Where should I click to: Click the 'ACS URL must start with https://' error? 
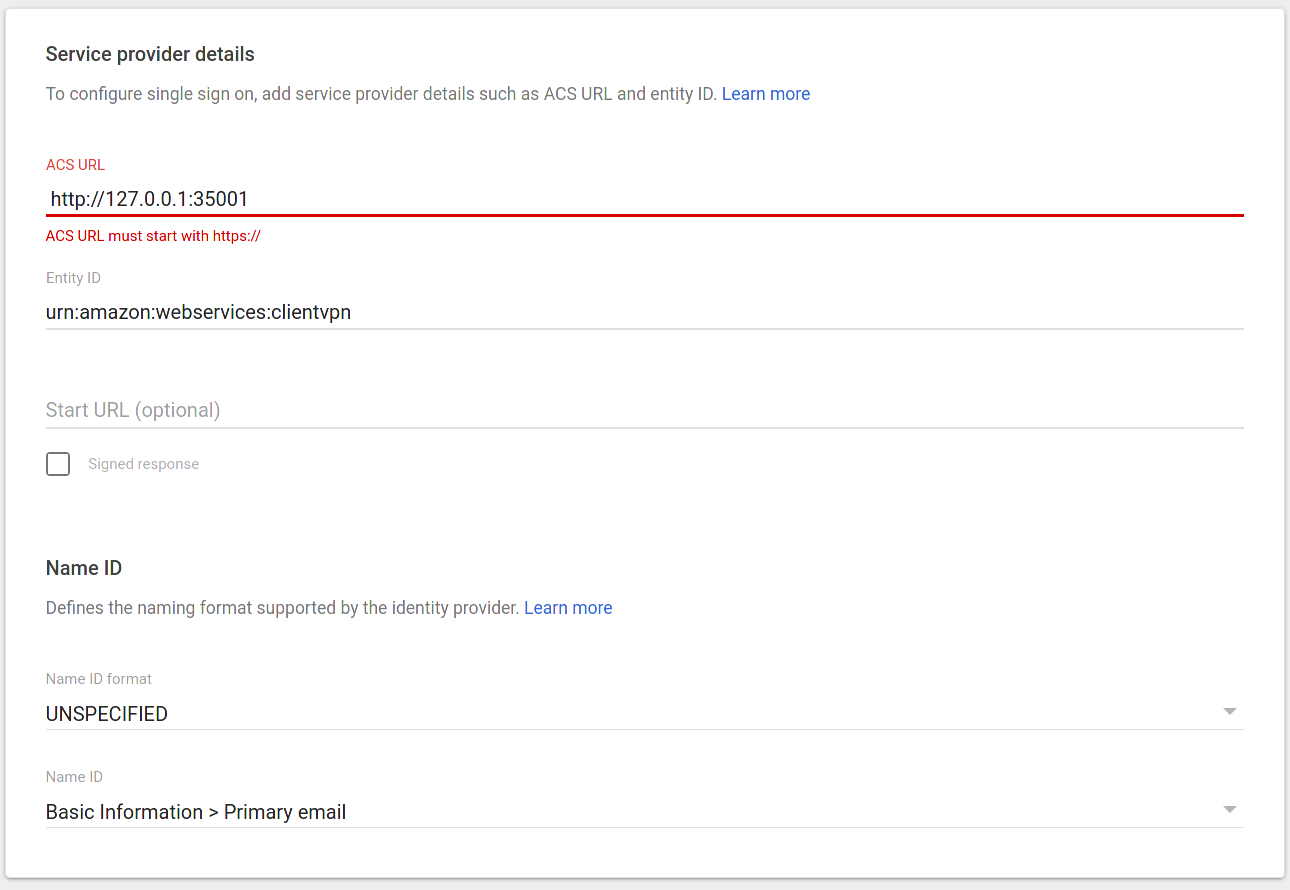[153, 236]
